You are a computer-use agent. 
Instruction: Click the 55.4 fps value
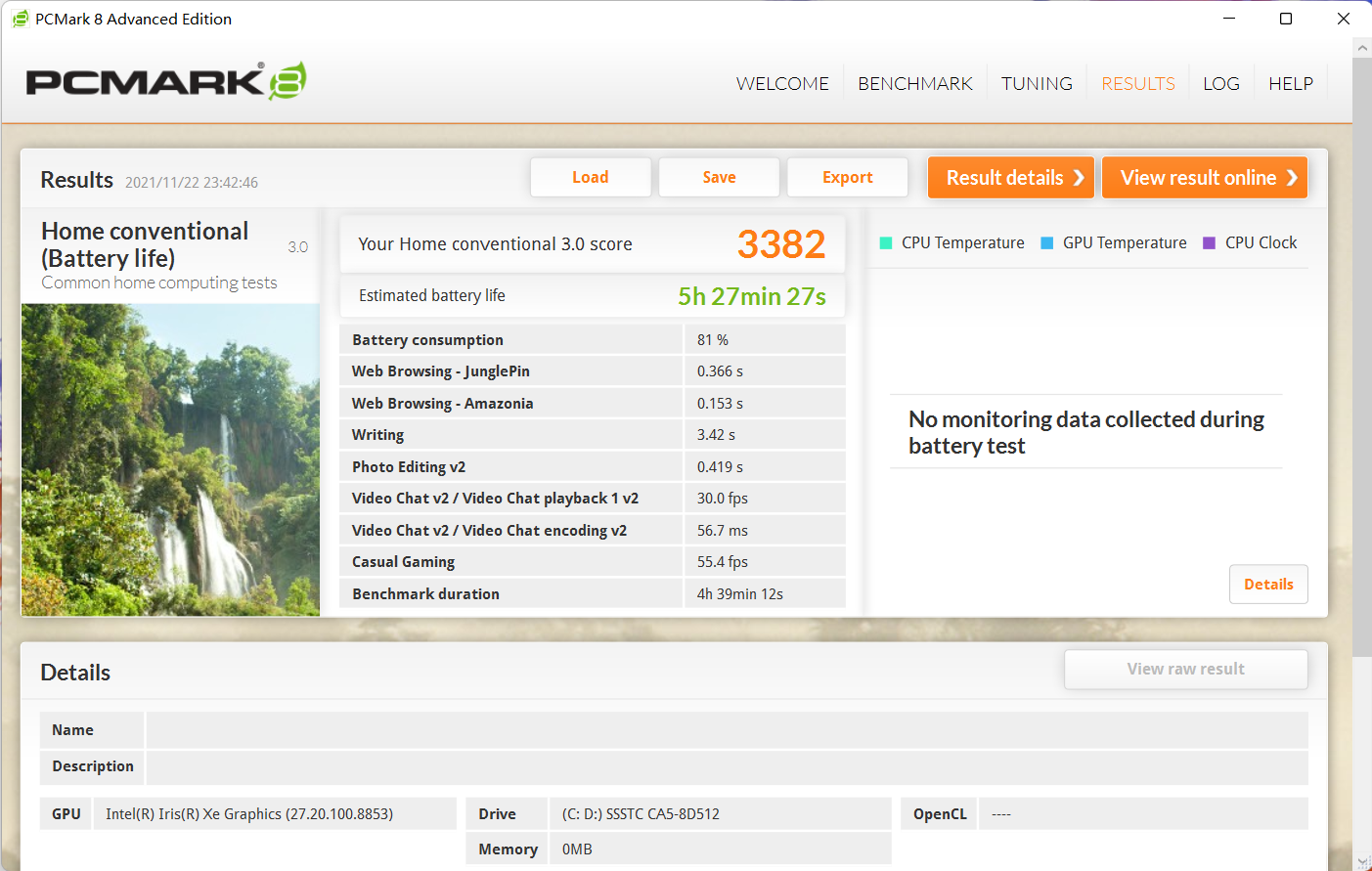[x=723, y=562]
